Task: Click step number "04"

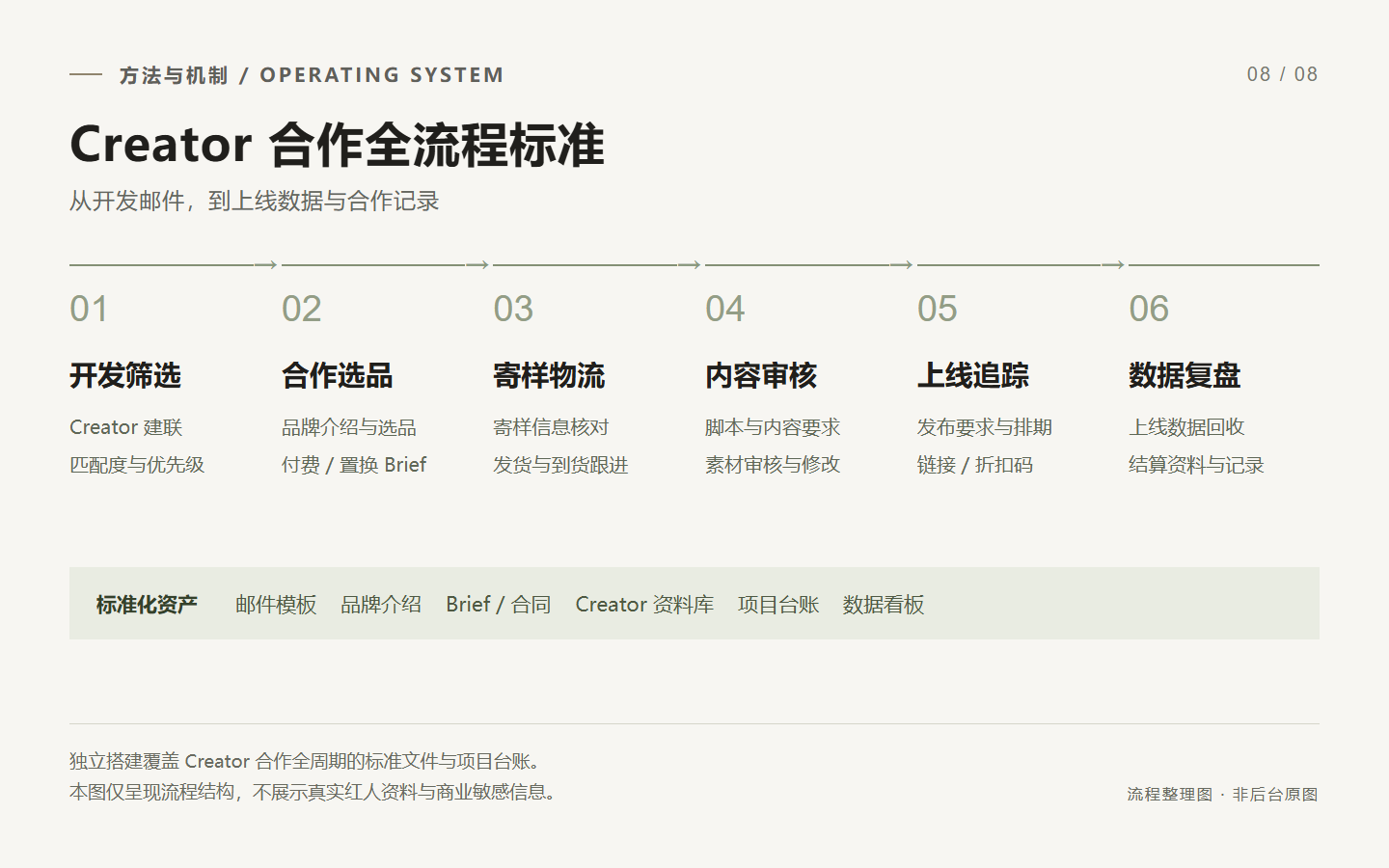Action: pyautogui.click(x=725, y=309)
